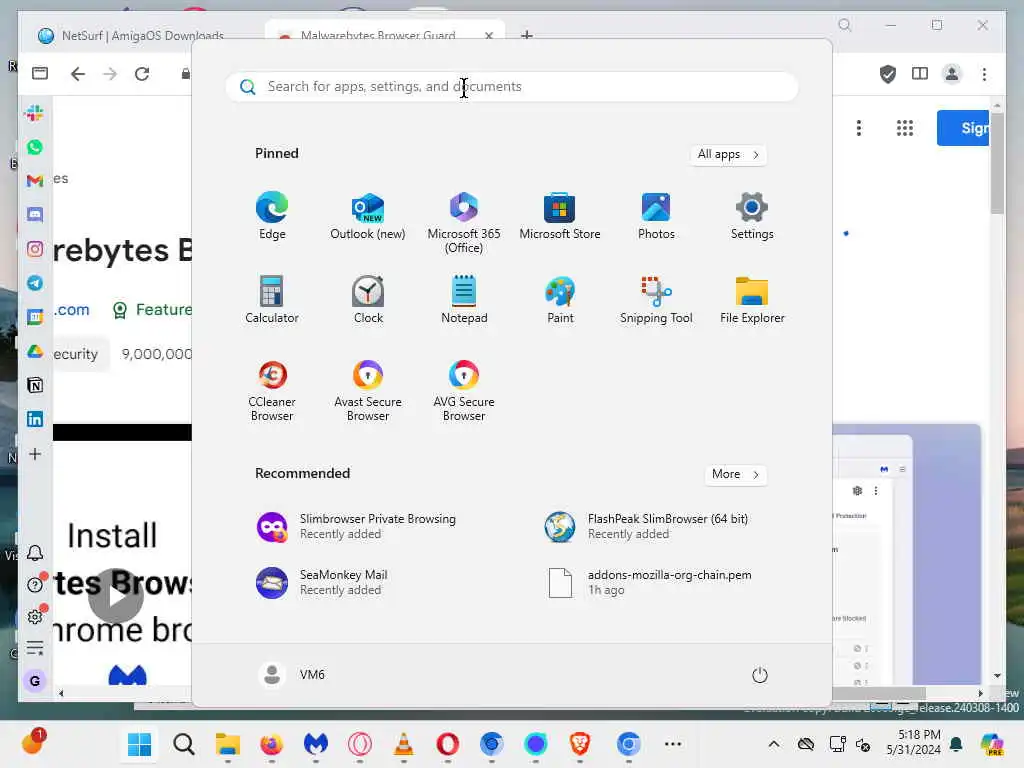Viewport: 1024px width, 768px height.
Task: Open Google Drive in browser sidebar
Action: click(35, 351)
